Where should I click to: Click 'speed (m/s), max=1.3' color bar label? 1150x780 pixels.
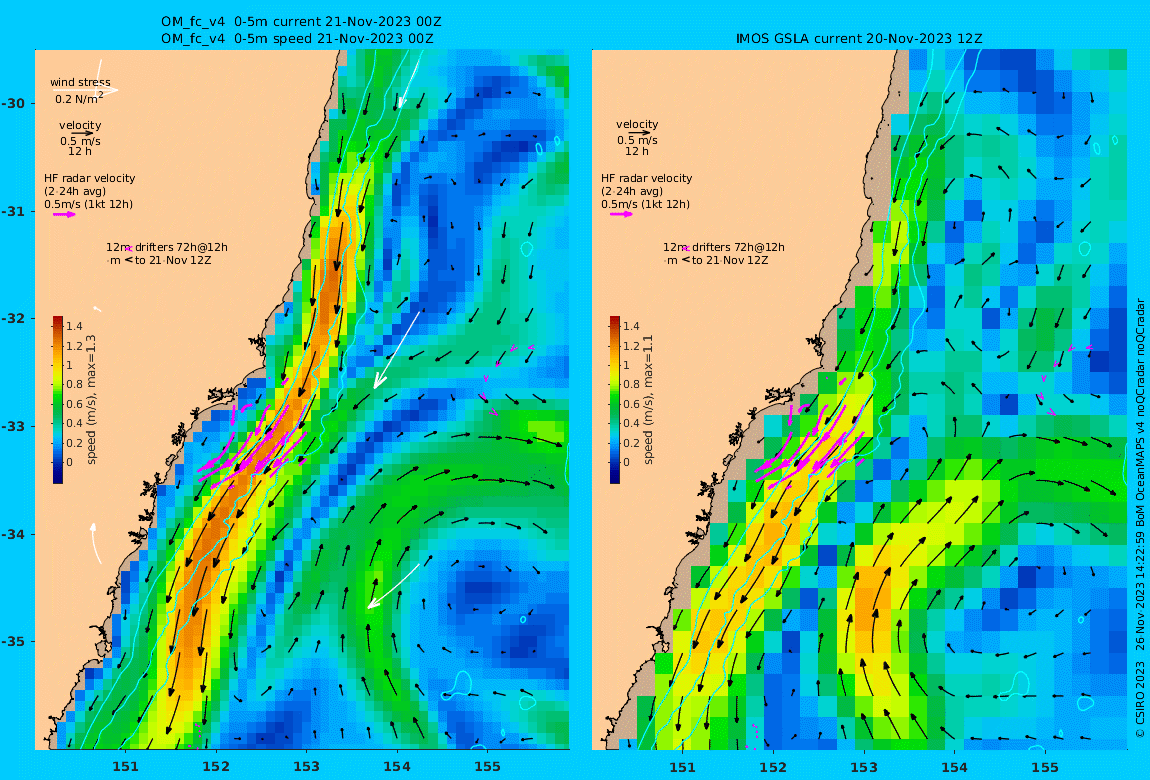pyautogui.click(x=92, y=400)
